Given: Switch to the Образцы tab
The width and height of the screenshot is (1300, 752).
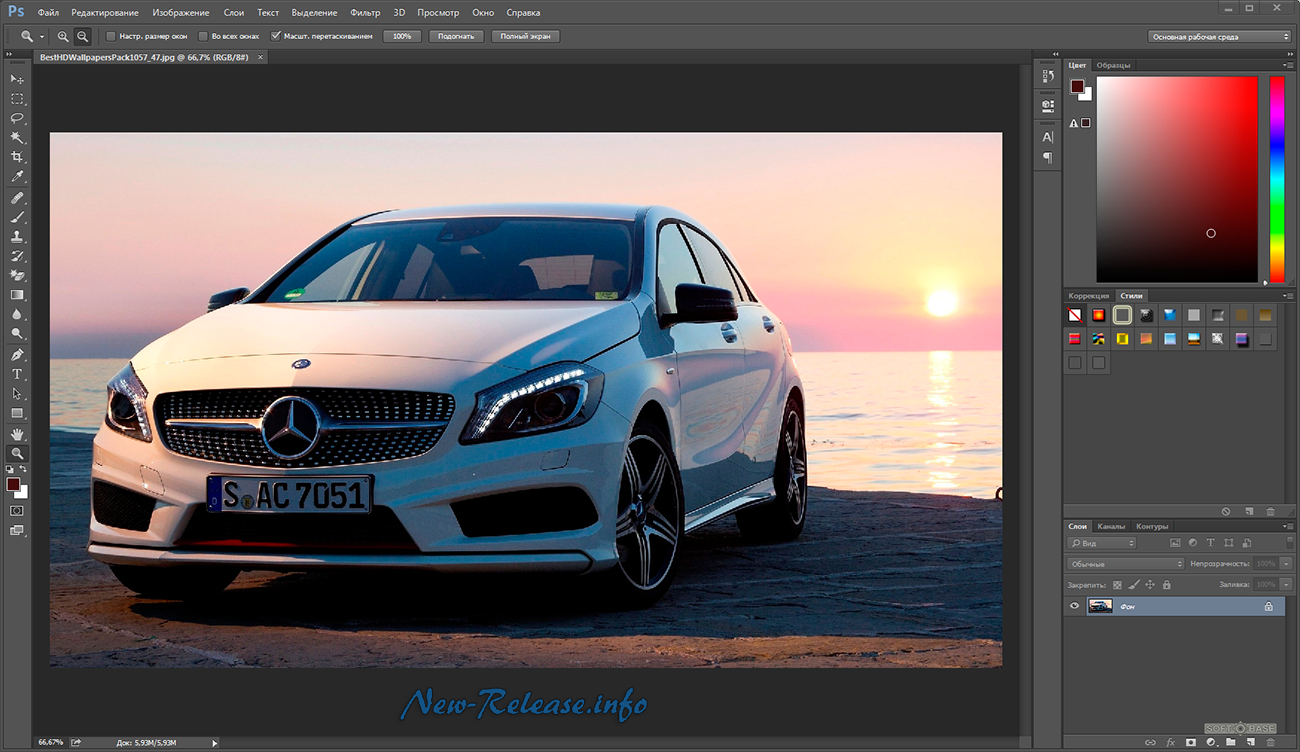Looking at the screenshot, I should click(1113, 65).
